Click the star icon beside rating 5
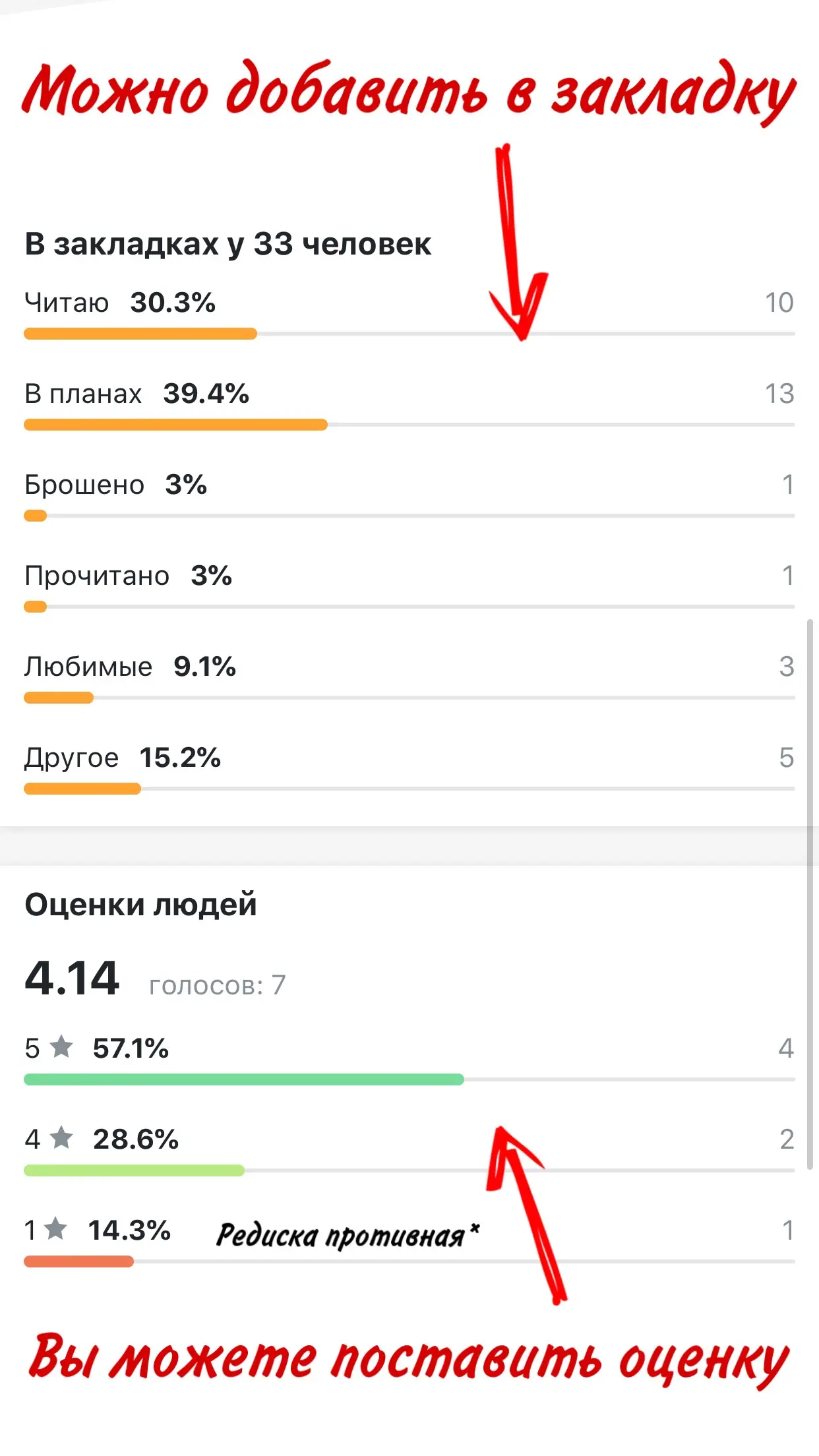This screenshot has height=1456, width=819. point(61,1046)
